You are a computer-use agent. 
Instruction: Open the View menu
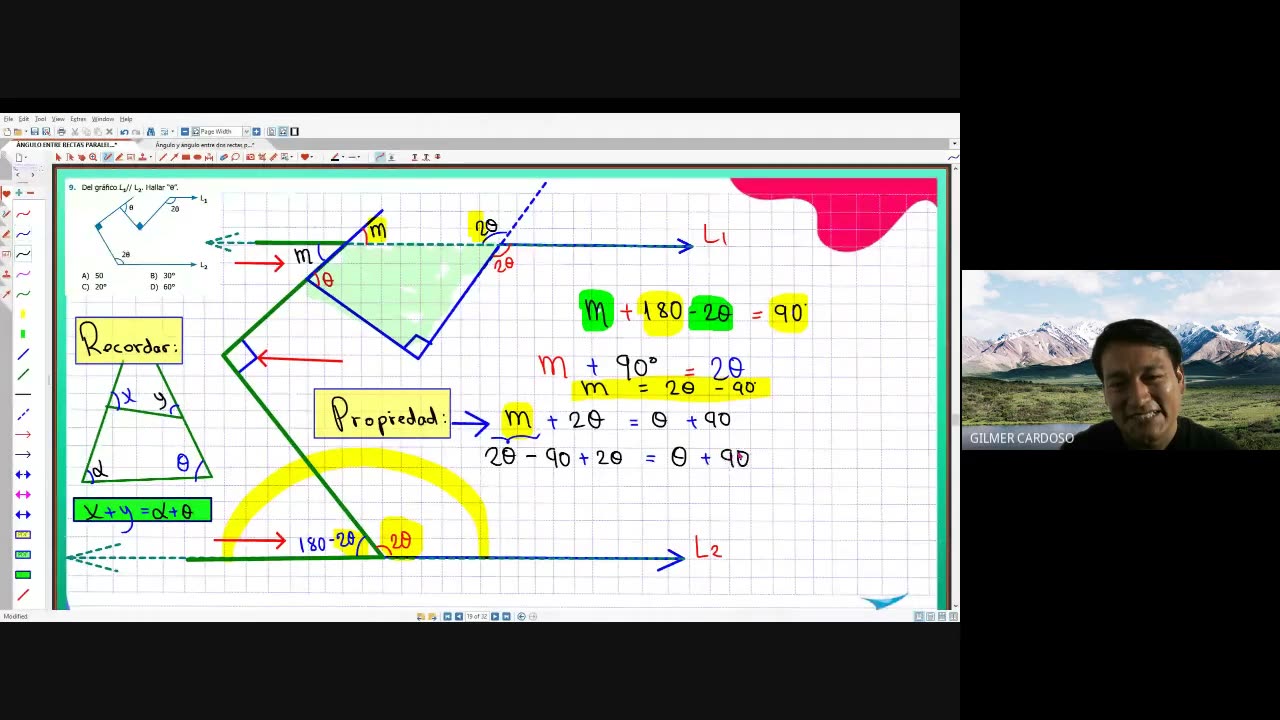point(58,119)
